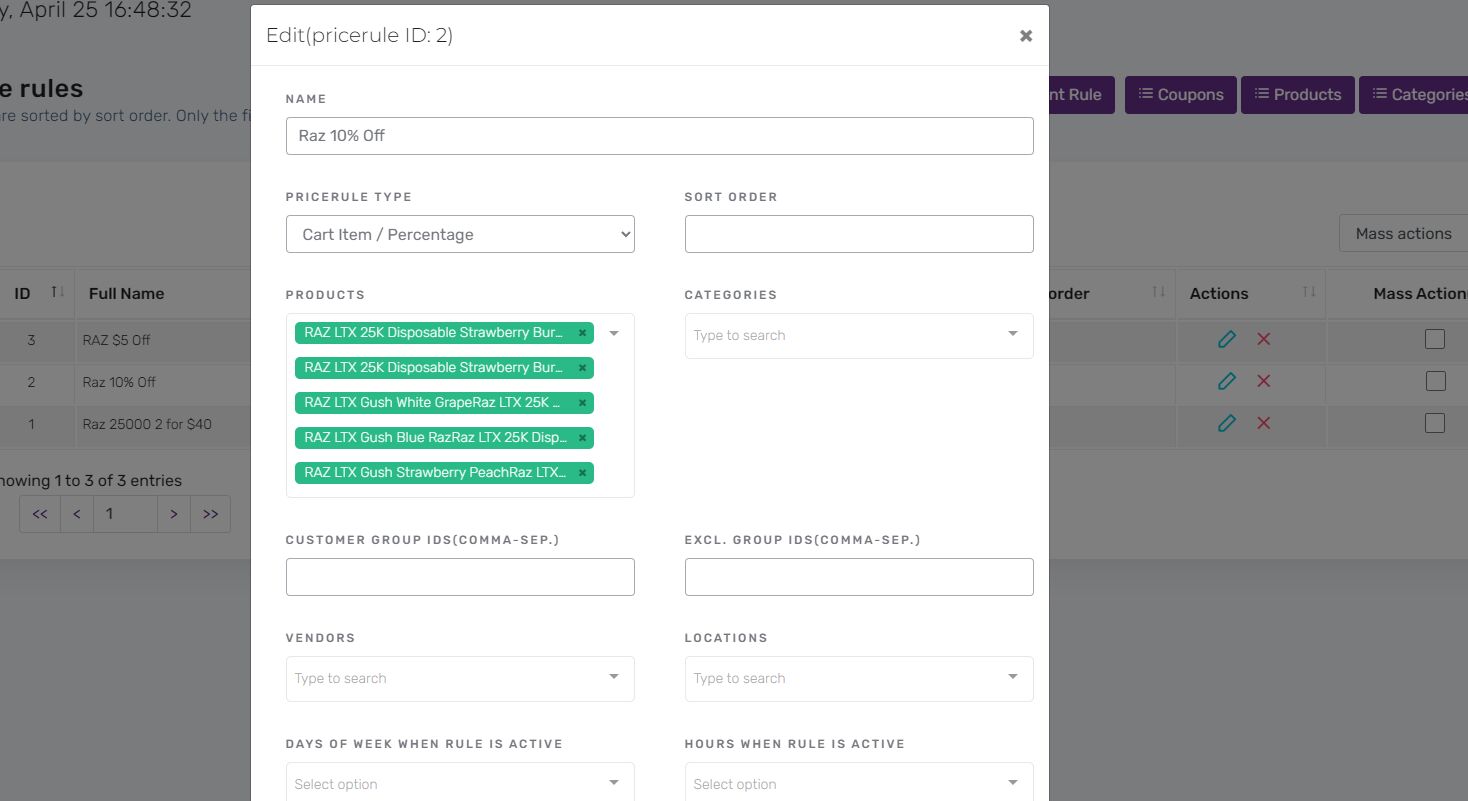Delete rule ID 1 with its red X icon
This screenshot has height=801, width=1468.
pyautogui.click(x=1263, y=423)
